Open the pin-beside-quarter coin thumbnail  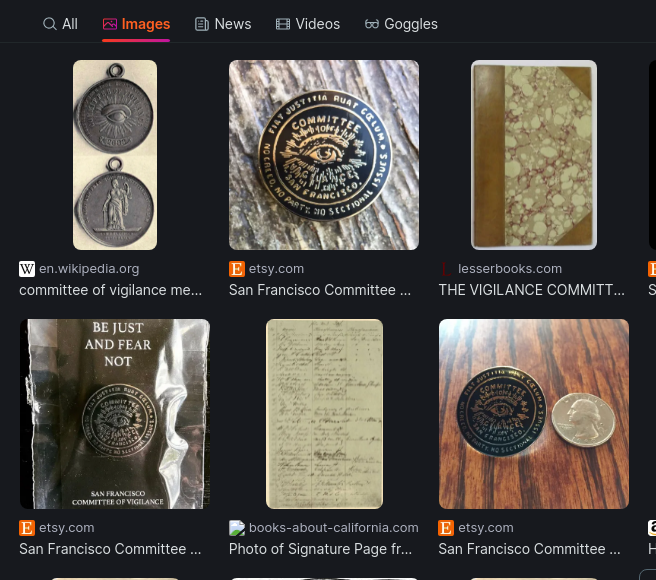pos(534,414)
